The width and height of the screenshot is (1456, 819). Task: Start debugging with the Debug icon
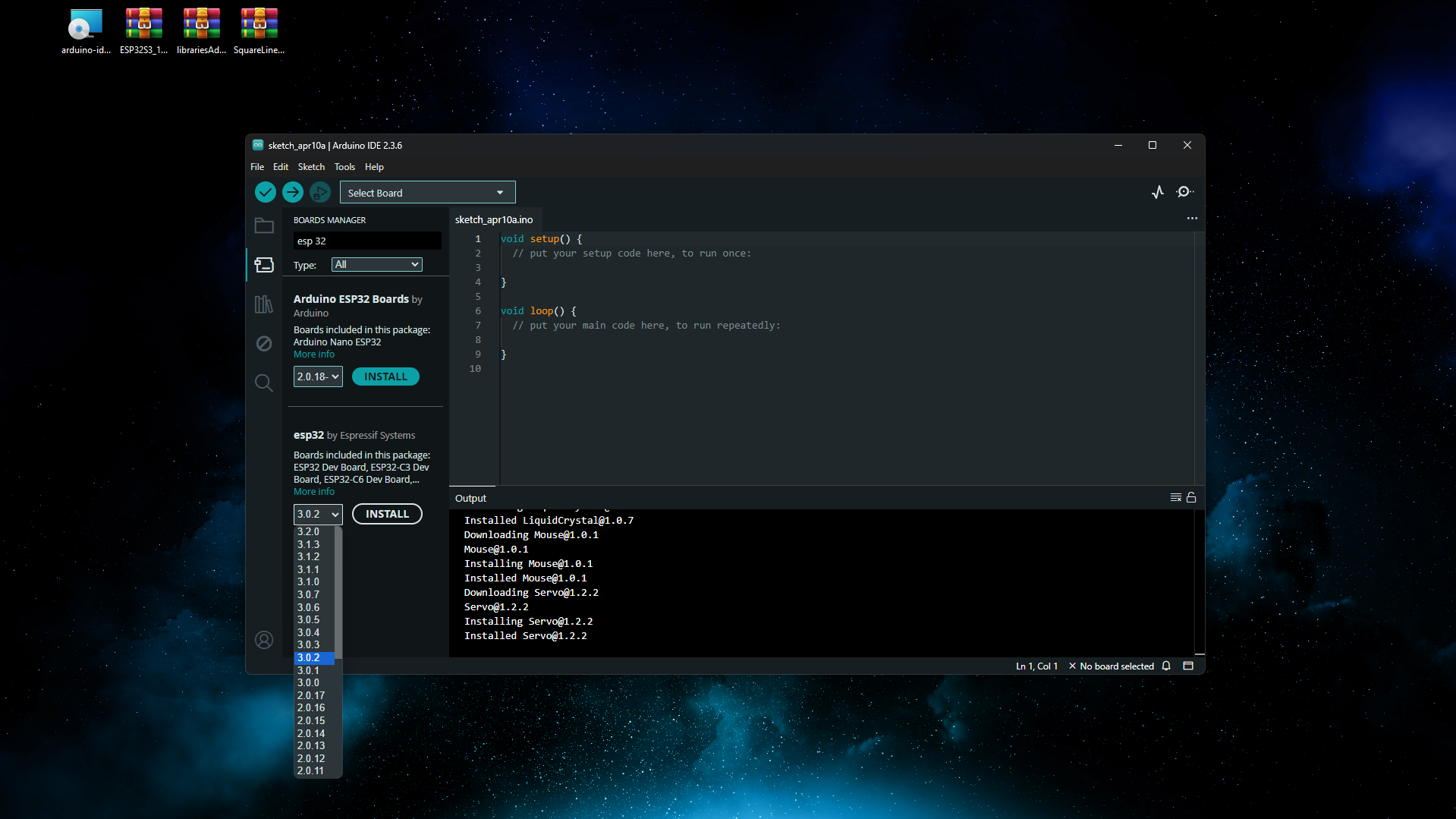(320, 193)
